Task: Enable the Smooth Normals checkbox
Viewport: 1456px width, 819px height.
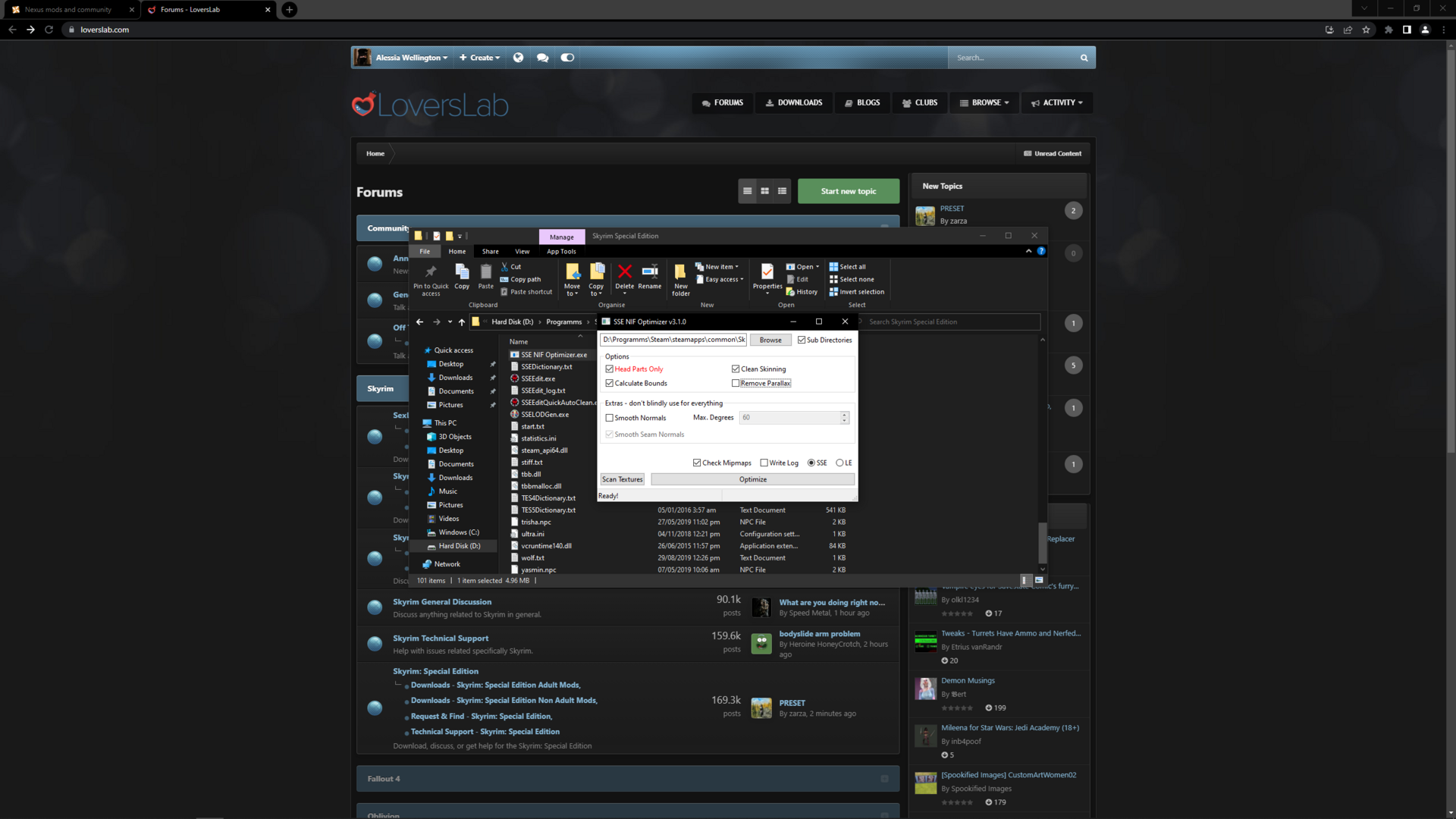Action: pos(609,418)
